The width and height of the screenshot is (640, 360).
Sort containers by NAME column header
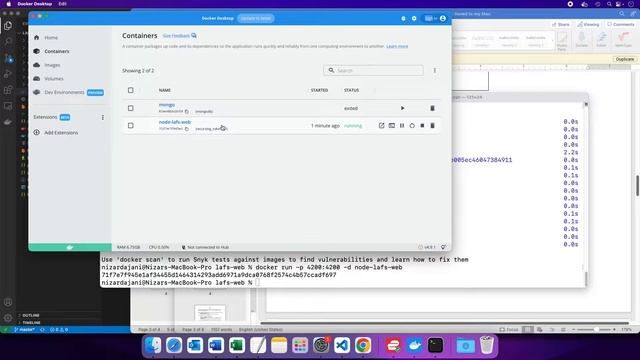coord(165,90)
